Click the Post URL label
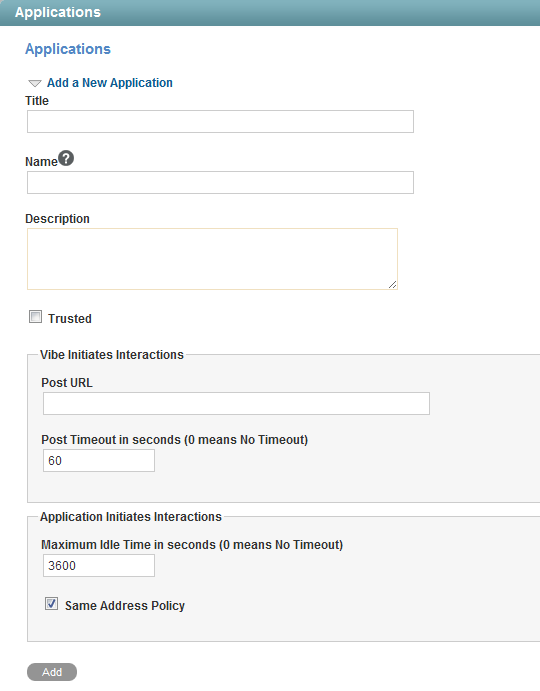Image resolution: width=540 pixels, height=691 pixels. click(67, 383)
